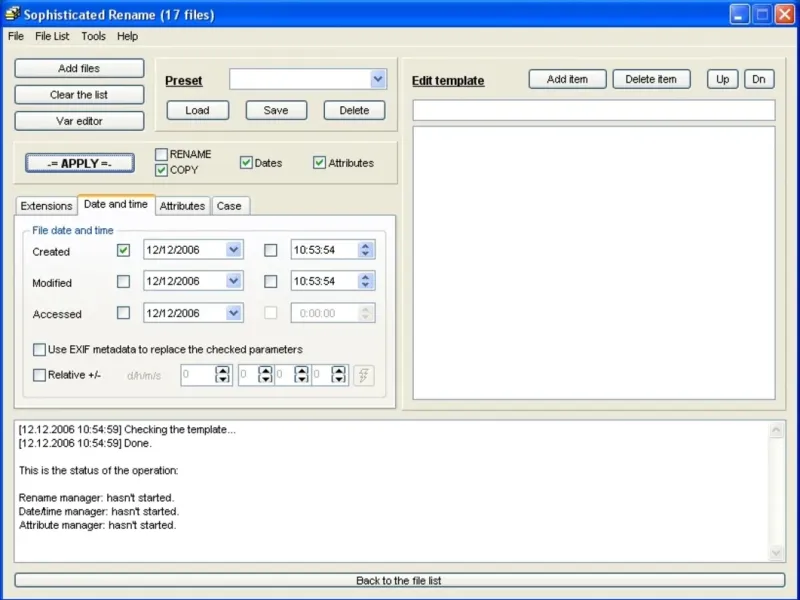Toggle the Use EXIF metadata checkbox
The width and height of the screenshot is (800, 600).
tap(40, 350)
